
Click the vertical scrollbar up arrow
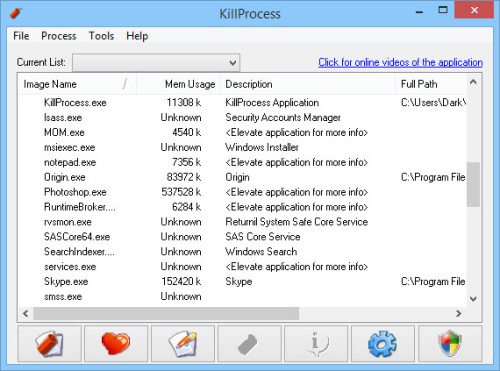pyautogui.click(x=473, y=82)
